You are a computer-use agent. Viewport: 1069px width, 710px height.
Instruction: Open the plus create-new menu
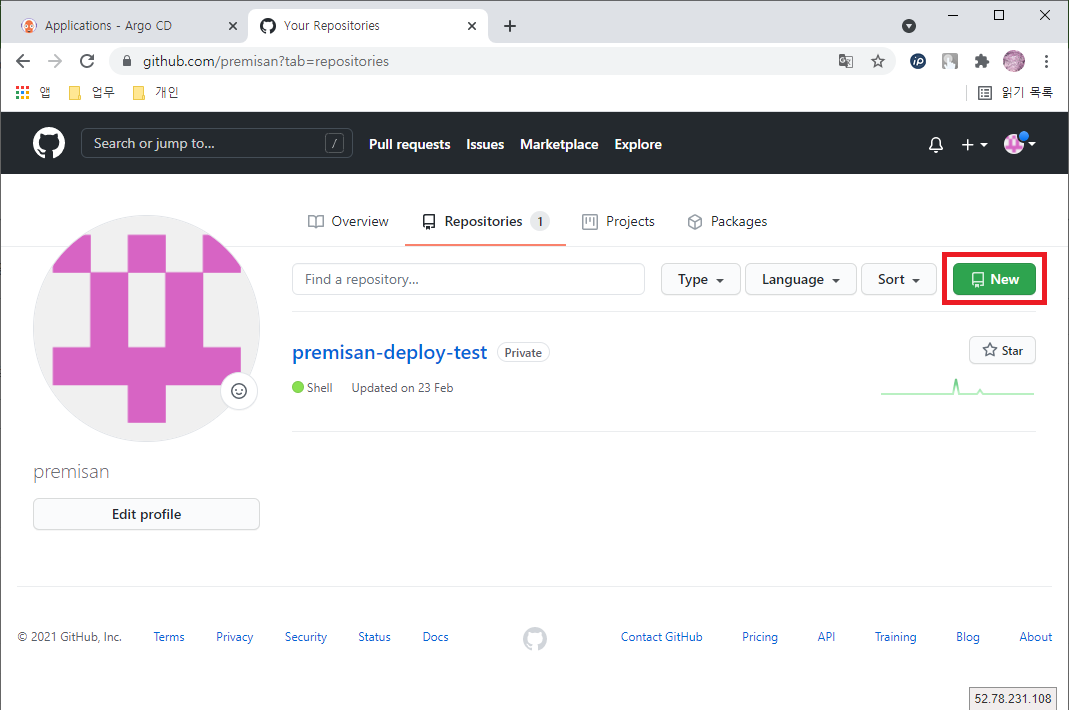click(x=974, y=145)
